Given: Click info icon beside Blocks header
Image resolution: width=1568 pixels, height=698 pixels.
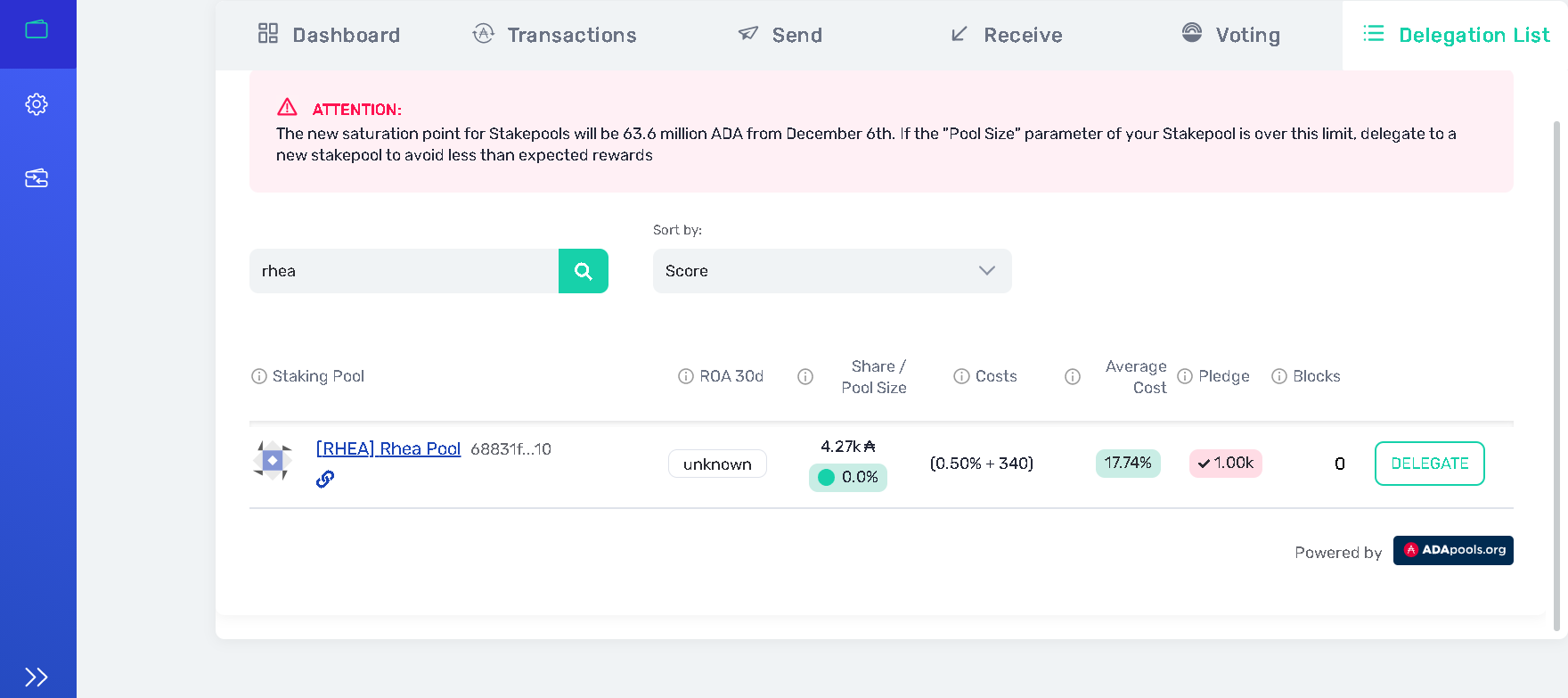Looking at the screenshot, I should click(1279, 376).
